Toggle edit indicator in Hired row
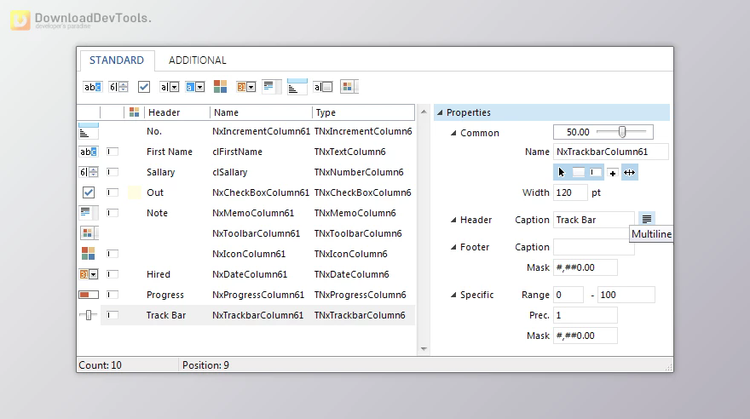This screenshot has width=750, height=419. (112, 274)
